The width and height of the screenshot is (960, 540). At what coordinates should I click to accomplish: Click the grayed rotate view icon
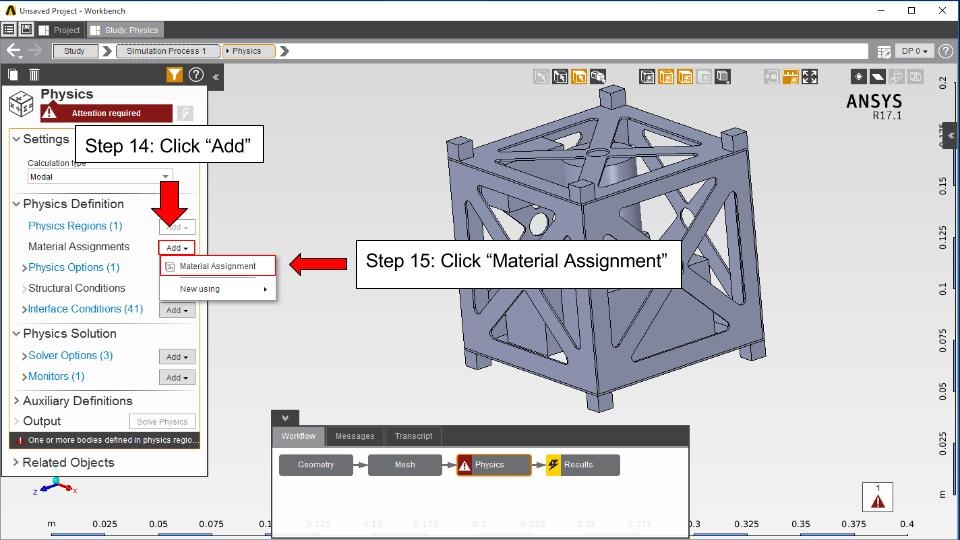click(897, 77)
